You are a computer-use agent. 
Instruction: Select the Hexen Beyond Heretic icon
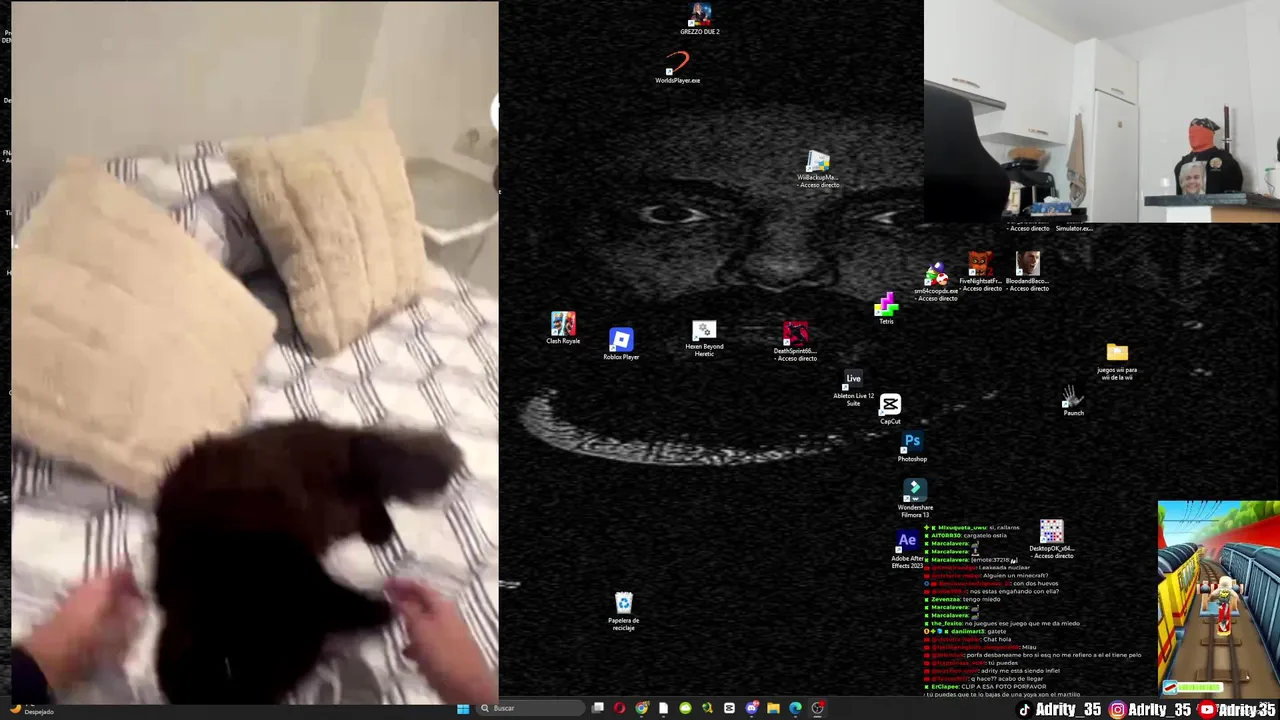pos(704,339)
